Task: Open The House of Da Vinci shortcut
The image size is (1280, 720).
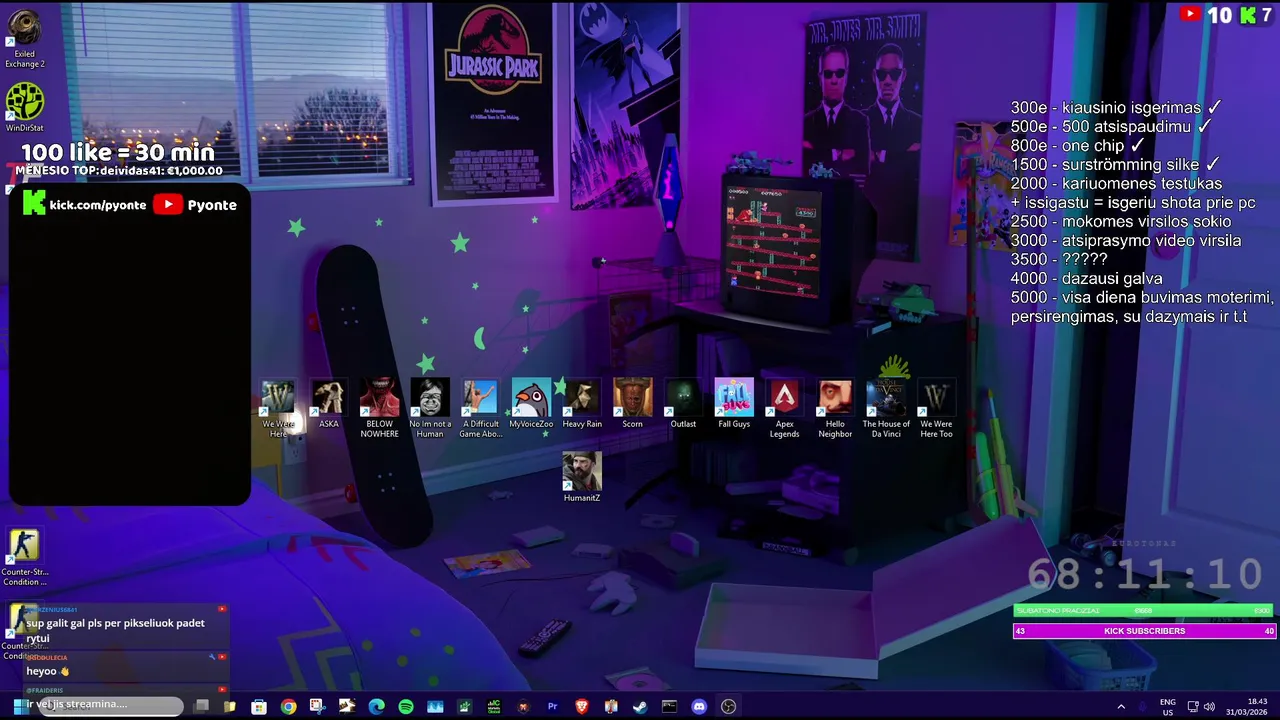Action: point(886,409)
